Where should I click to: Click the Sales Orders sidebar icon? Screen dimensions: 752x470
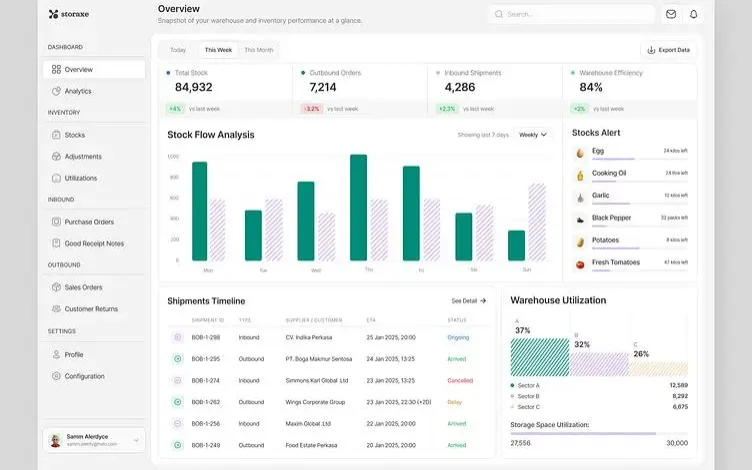56,287
